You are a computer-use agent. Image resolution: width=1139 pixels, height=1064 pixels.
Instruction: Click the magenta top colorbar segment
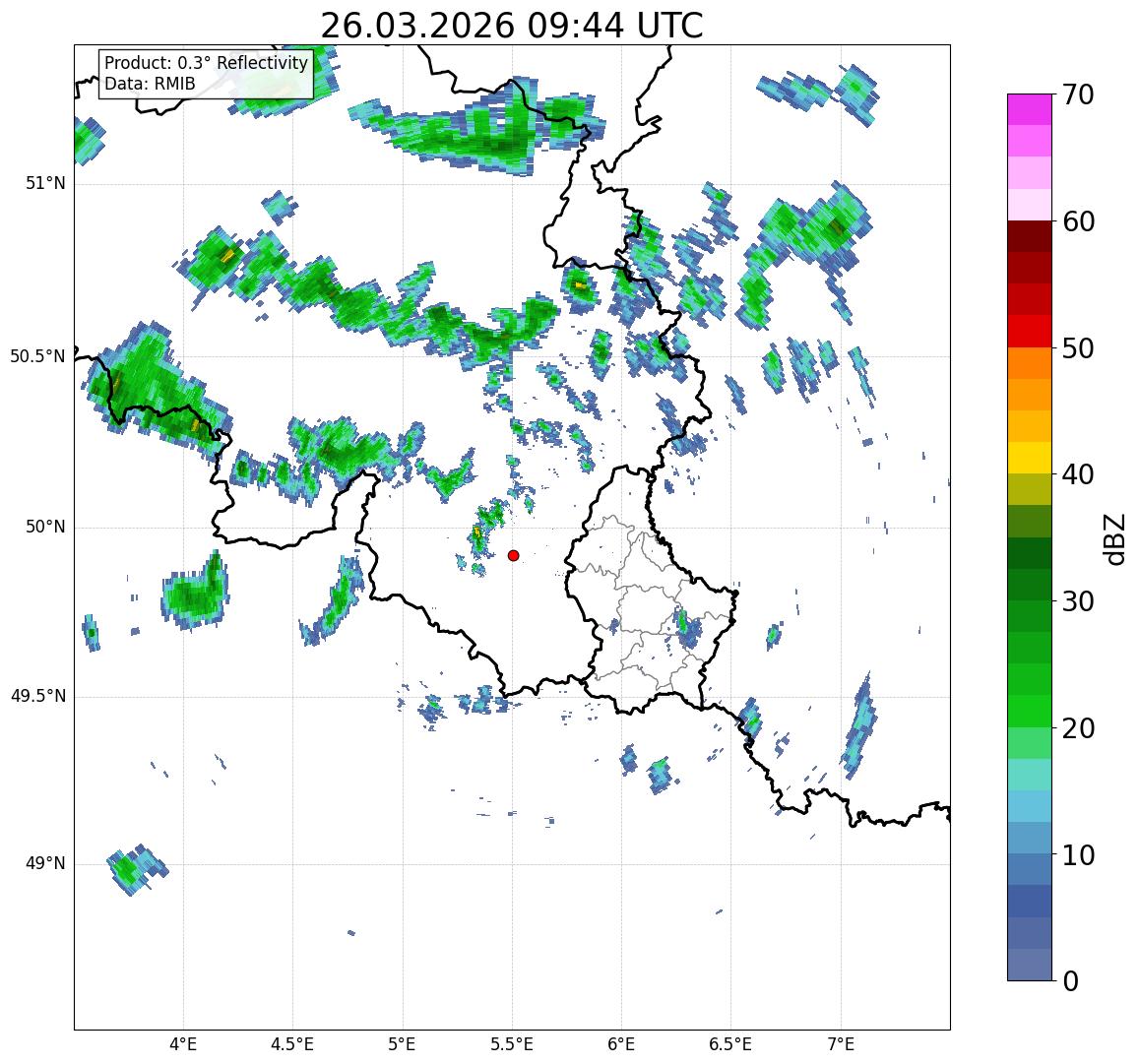tap(1030, 109)
